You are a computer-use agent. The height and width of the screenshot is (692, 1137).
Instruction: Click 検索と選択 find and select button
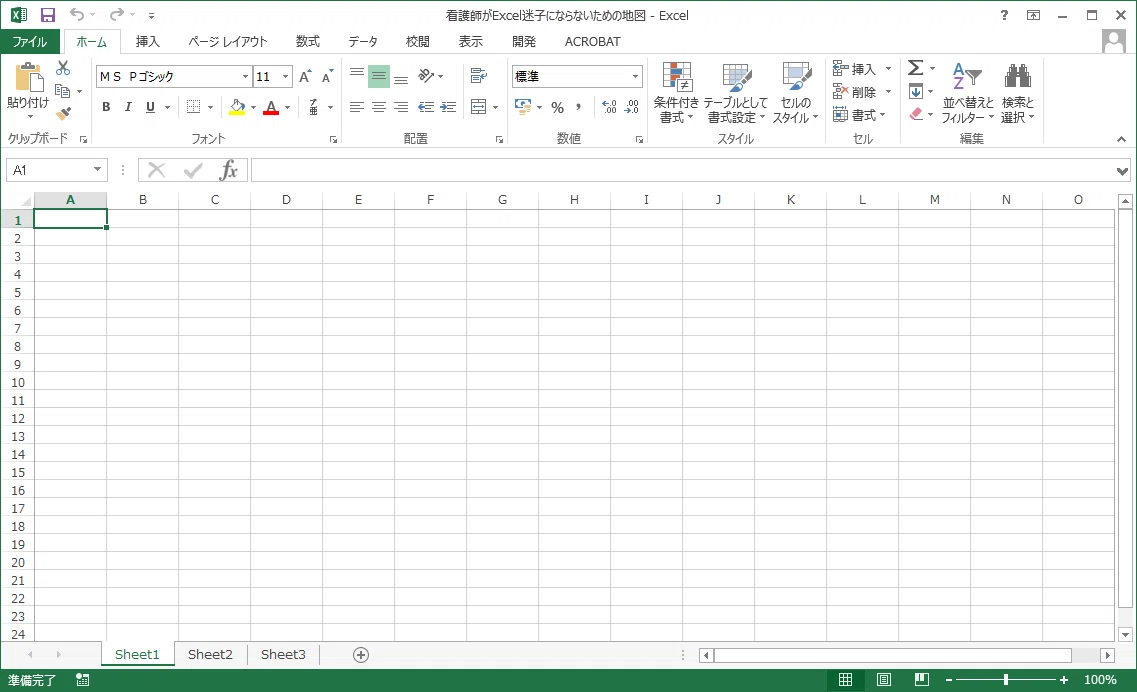pos(1018,92)
